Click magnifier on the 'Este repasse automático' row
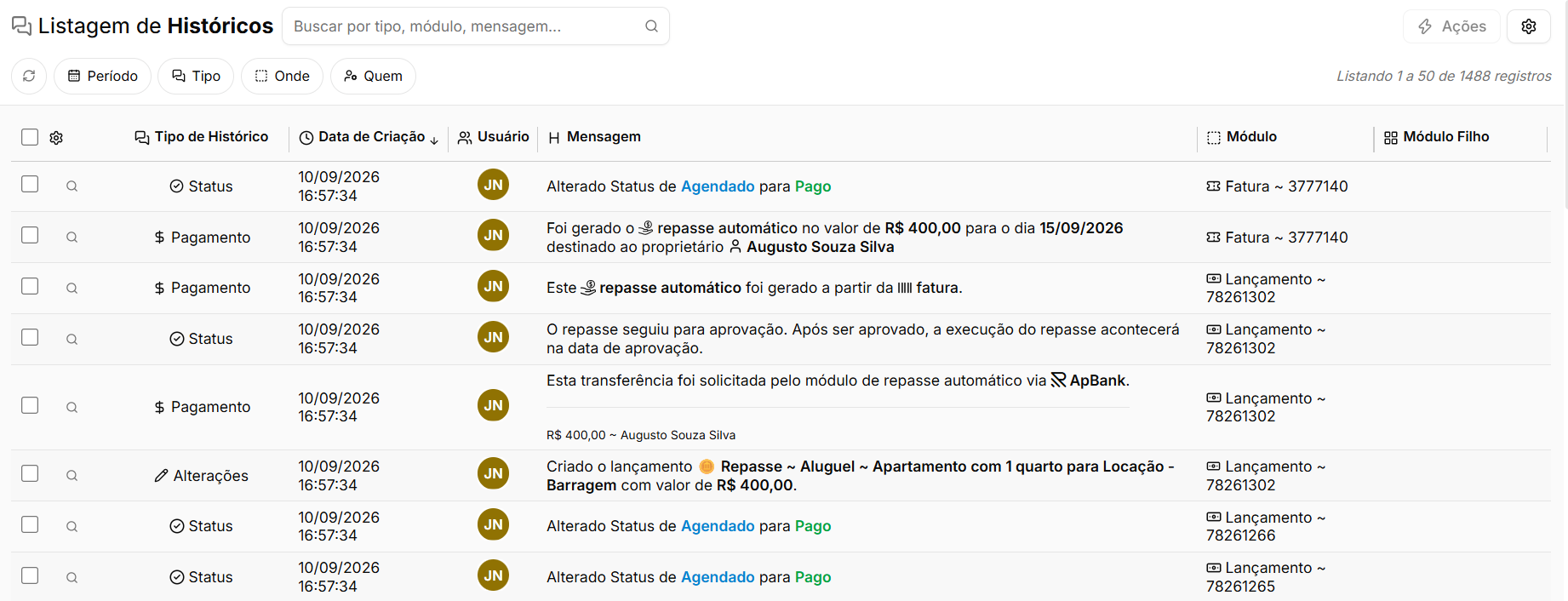 (x=72, y=288)
